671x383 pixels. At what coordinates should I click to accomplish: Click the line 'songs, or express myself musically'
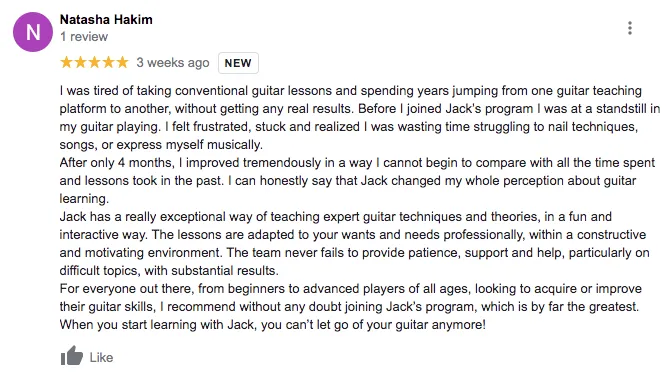click(161, 145)
